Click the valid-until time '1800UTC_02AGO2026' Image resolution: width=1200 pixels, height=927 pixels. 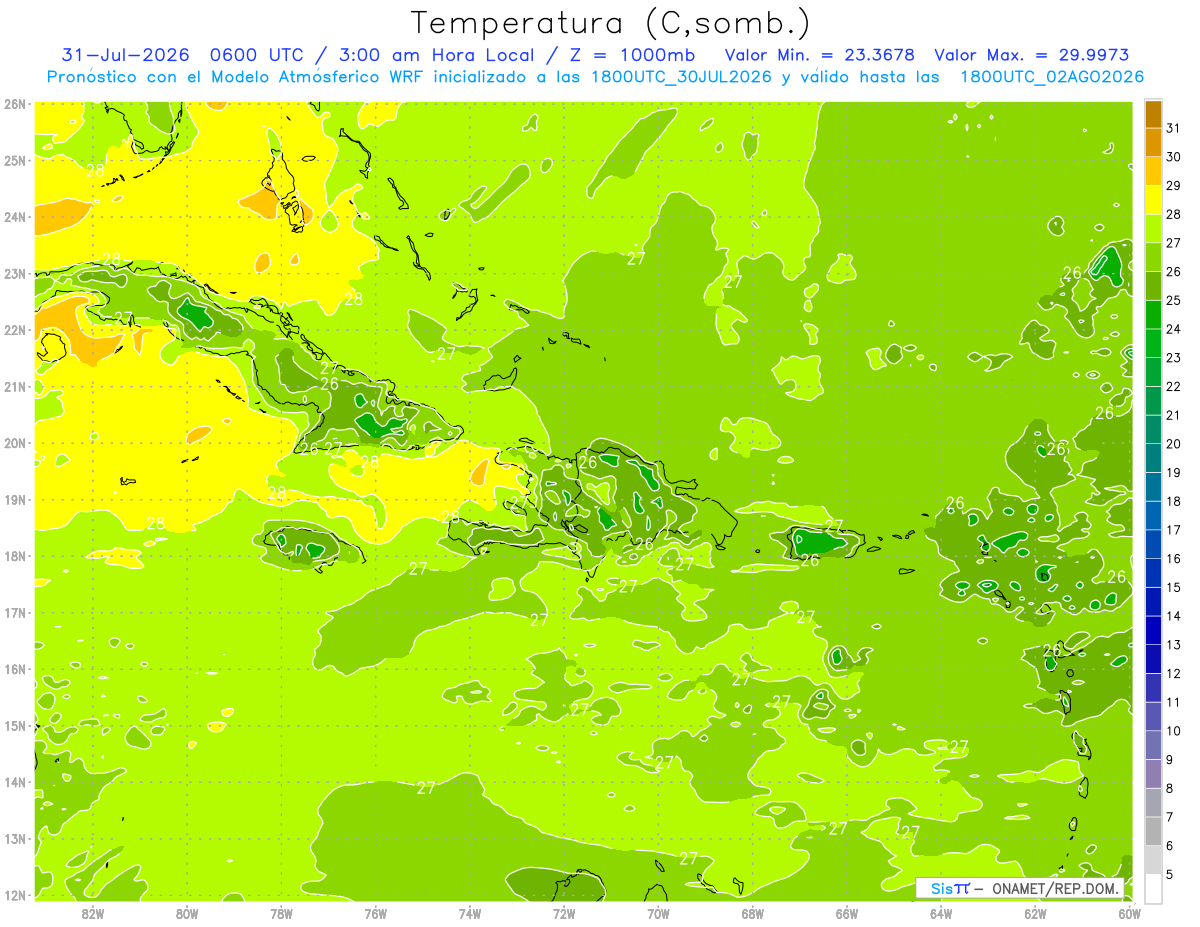coord(1052,77)
